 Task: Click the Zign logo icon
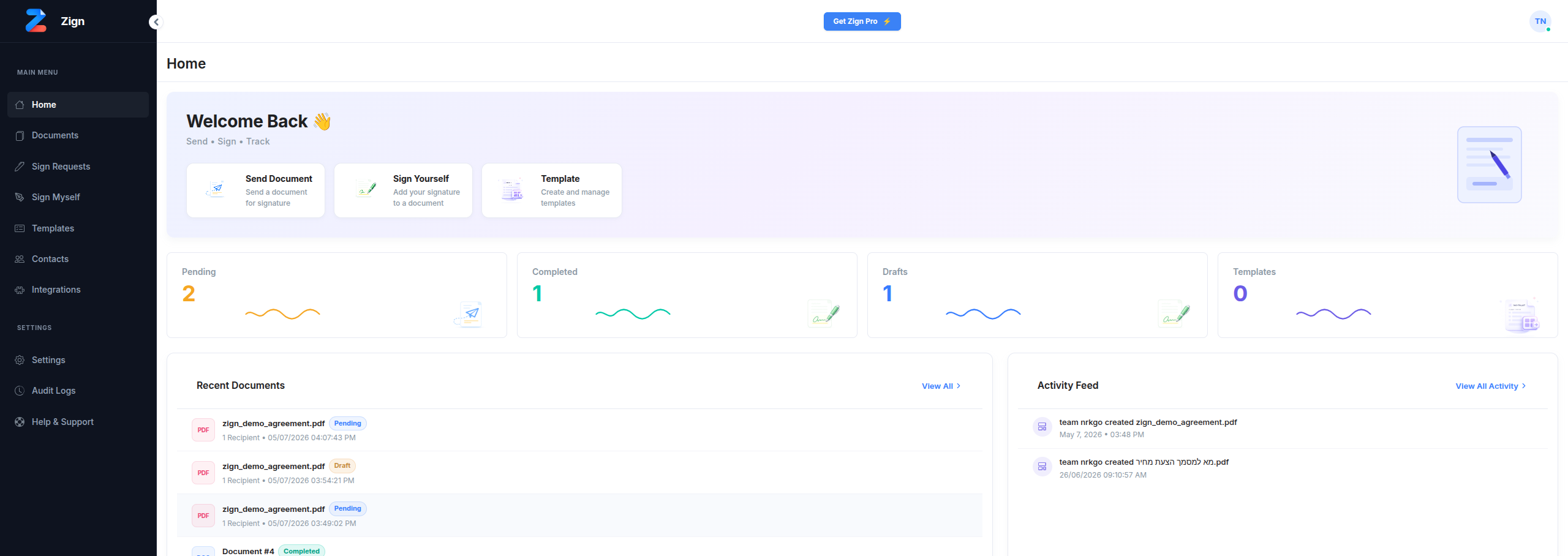coord(36,21)
